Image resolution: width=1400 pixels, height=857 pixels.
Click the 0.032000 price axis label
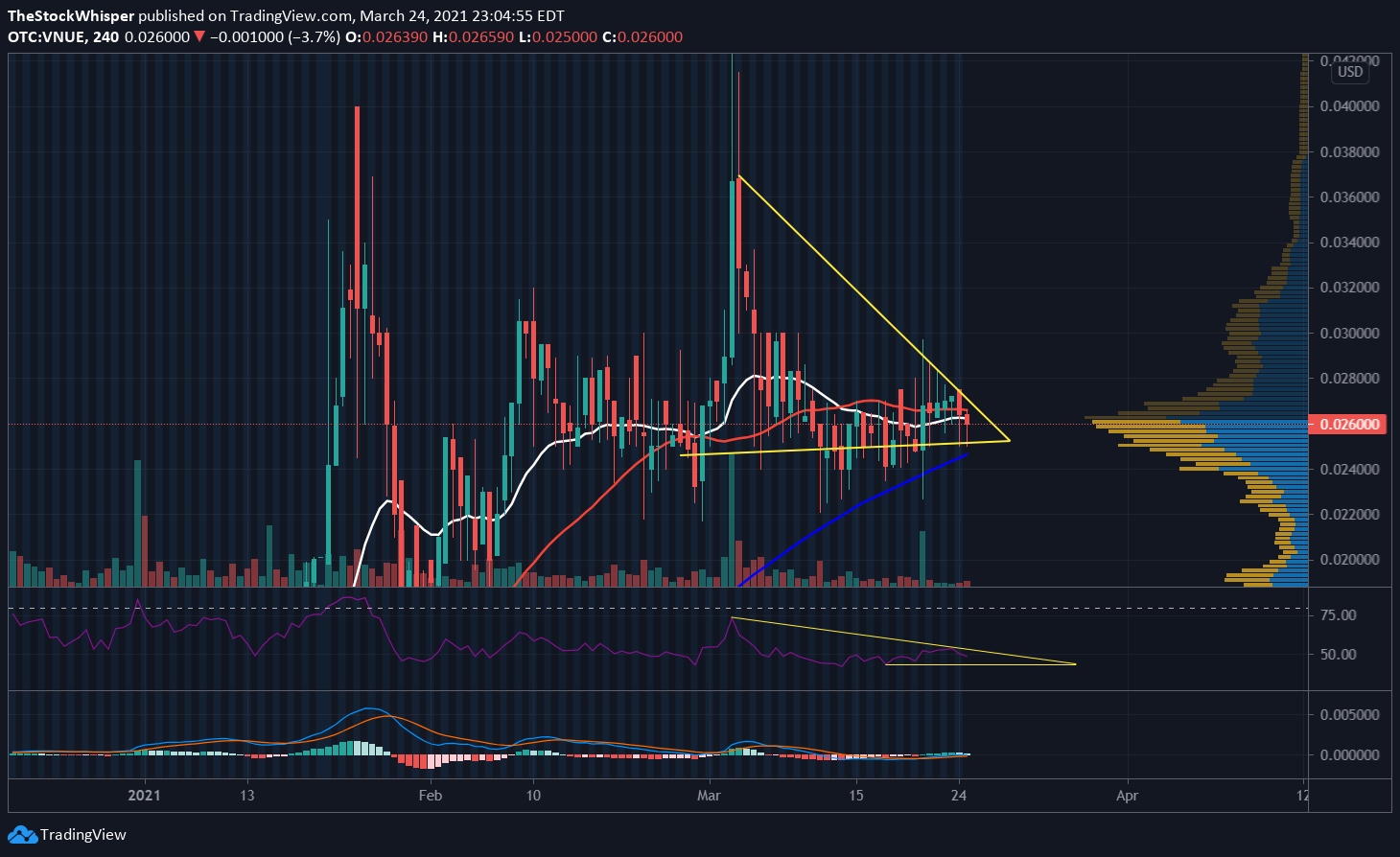tap(1350, 288)
